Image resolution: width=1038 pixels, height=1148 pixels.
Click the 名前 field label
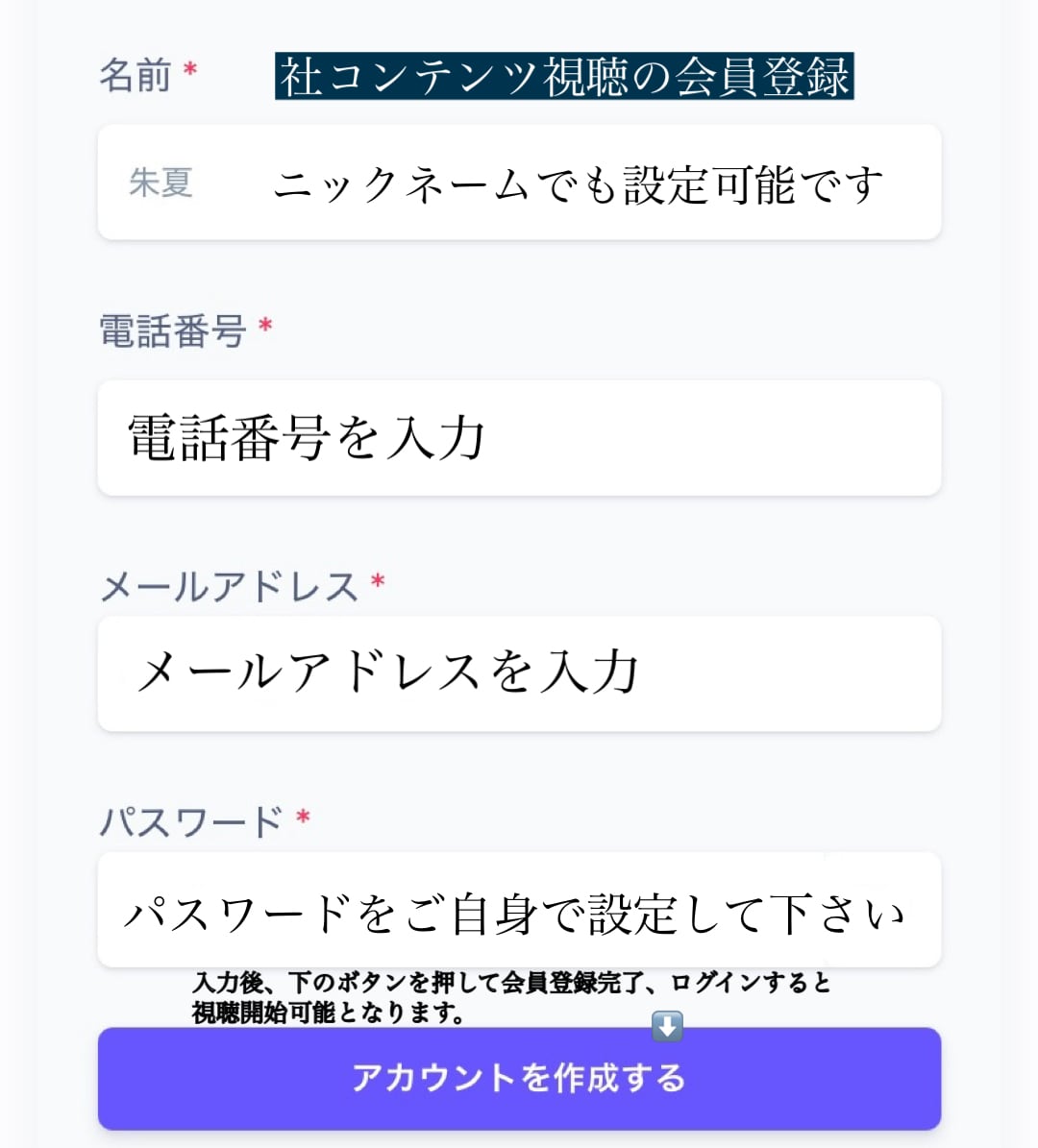point(136,74)
